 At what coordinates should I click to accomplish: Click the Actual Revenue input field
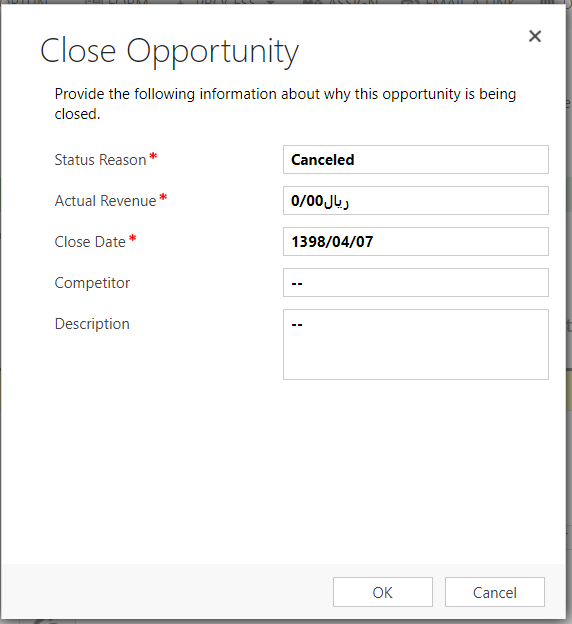[416, 201]
